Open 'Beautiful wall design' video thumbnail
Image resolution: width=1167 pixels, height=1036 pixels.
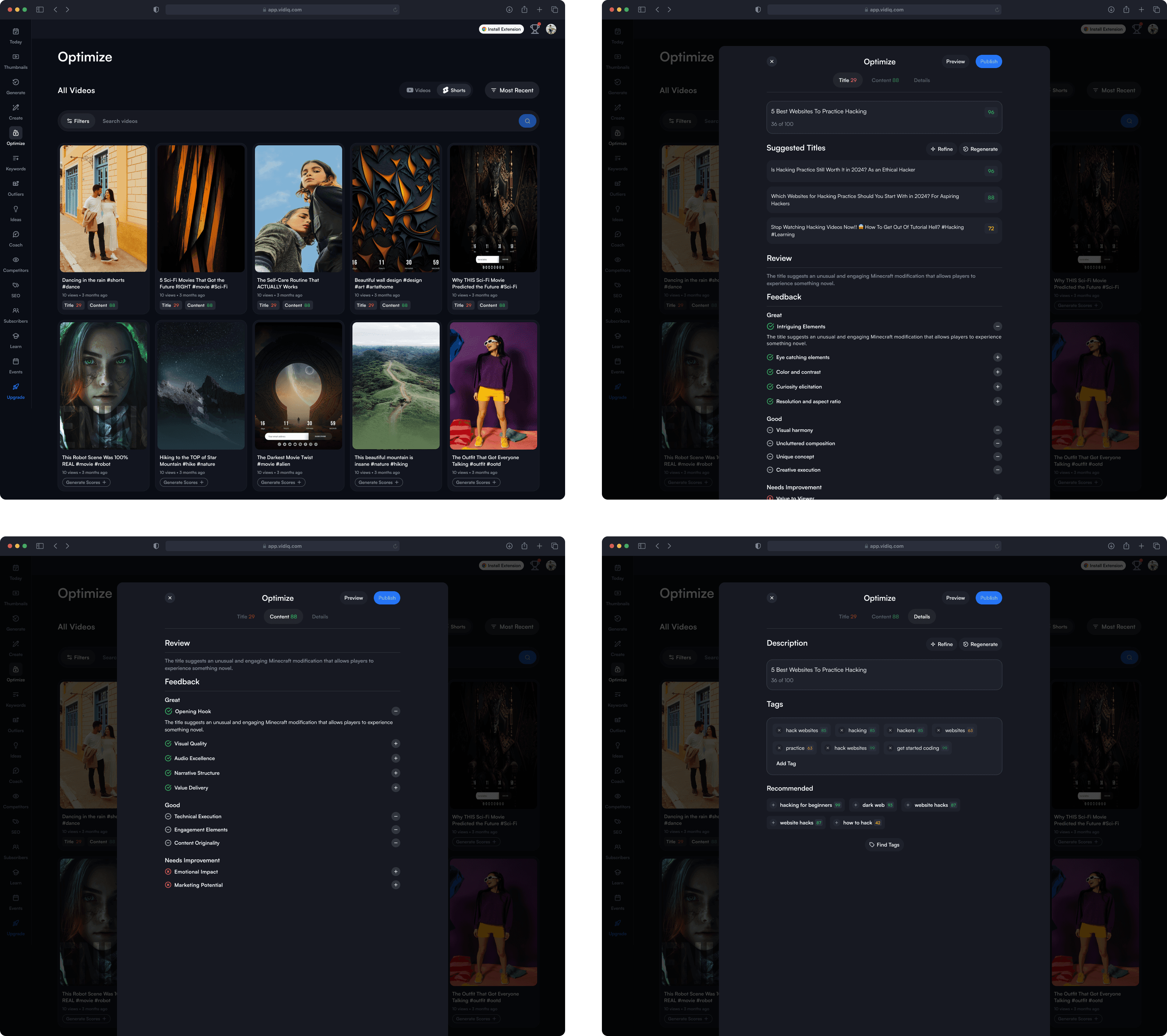(x=395, y=208)
